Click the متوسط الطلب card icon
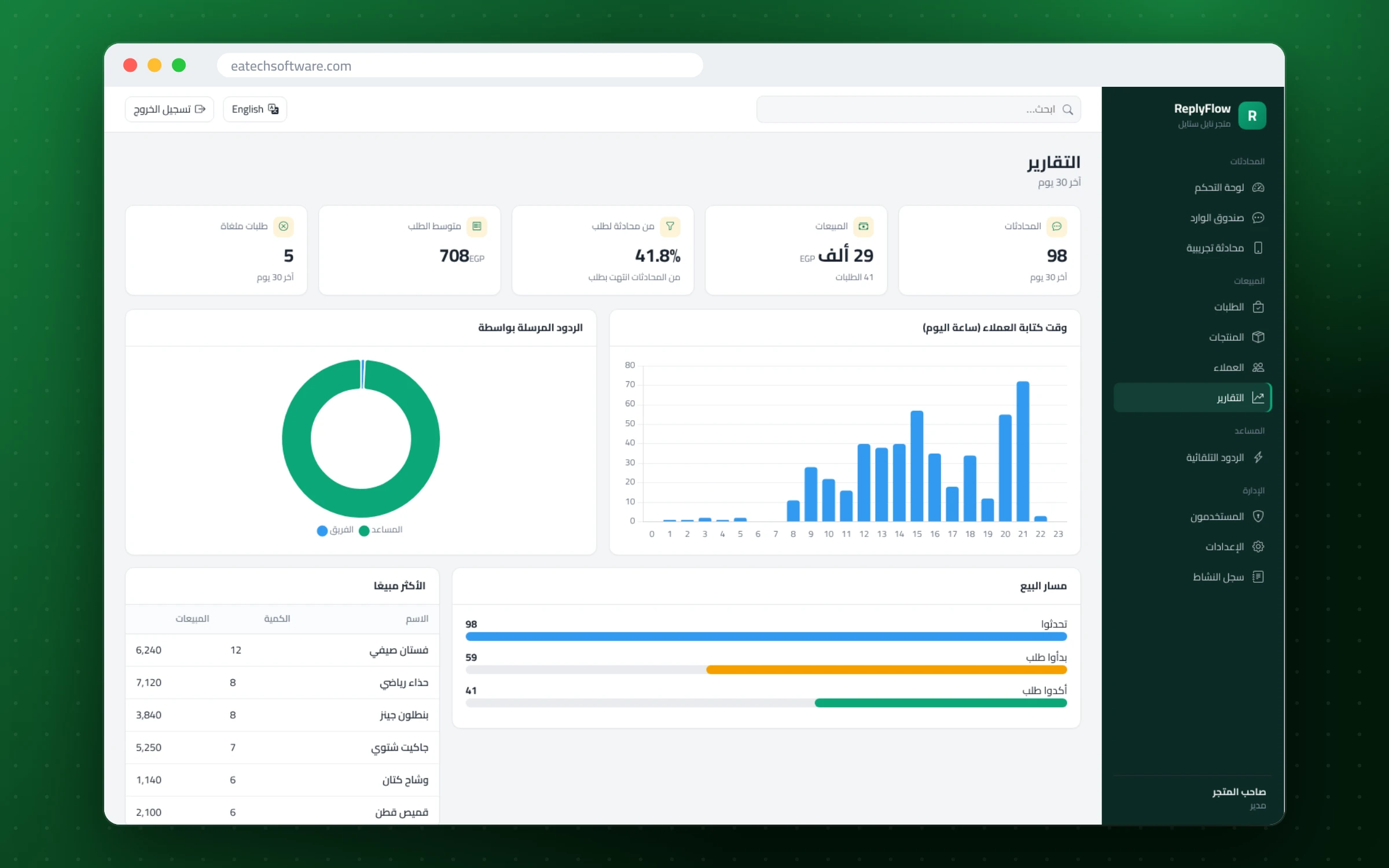Viewport: 1389px width, 868px height. [x=477, y=226]
